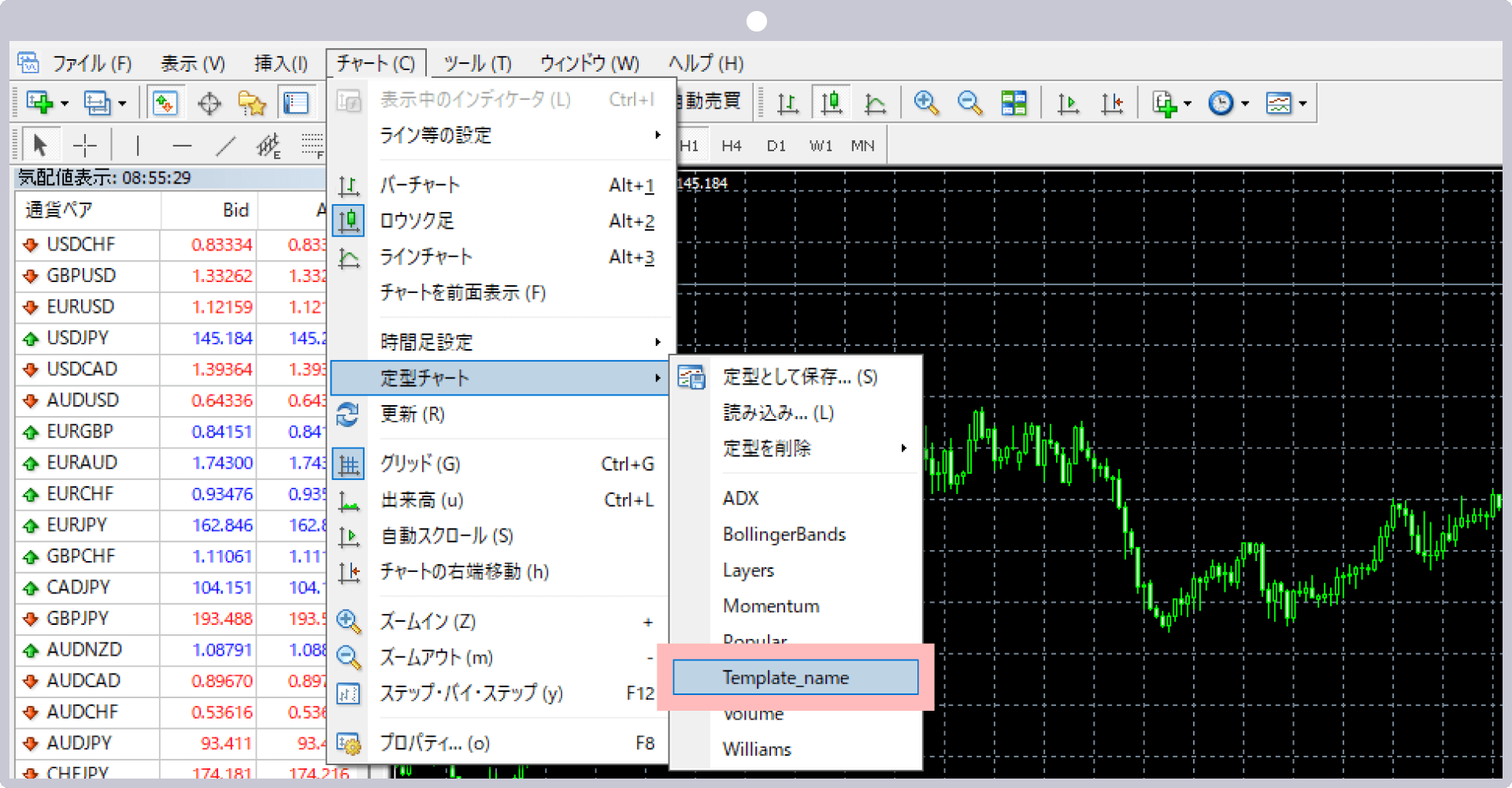This screenshot has height=788, width=1512.
Task: Click the Zoom In magnifier icon
Action: click(927, 102)
